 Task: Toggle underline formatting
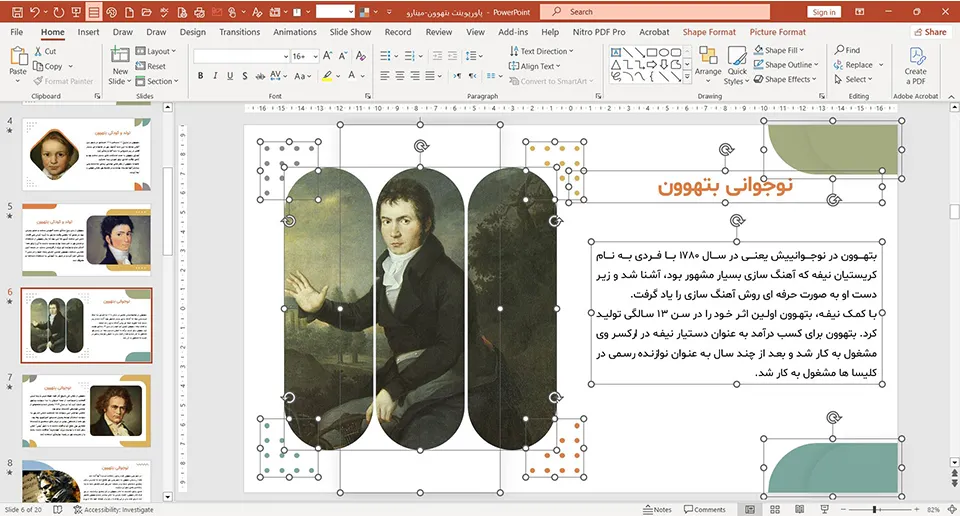(x=230, y=76)
